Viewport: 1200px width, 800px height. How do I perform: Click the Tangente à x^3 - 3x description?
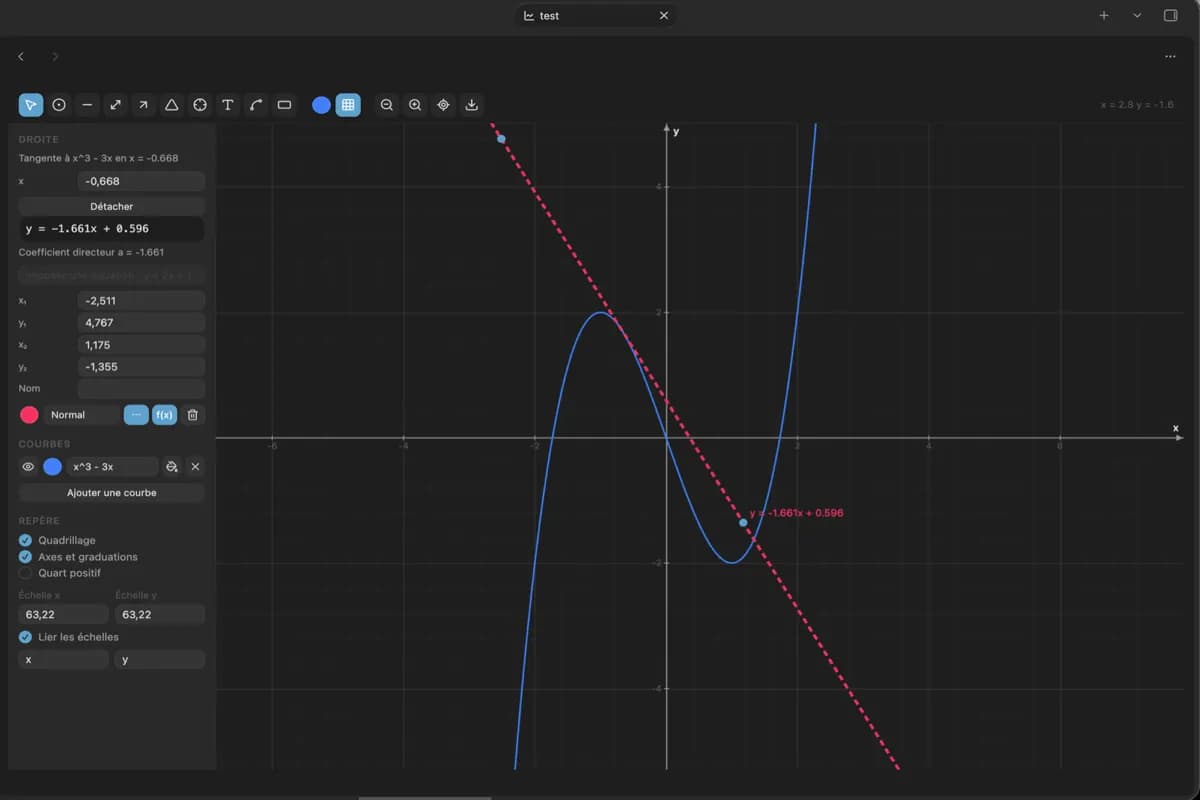98,159
